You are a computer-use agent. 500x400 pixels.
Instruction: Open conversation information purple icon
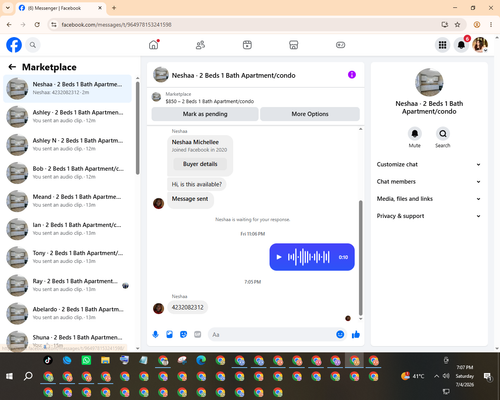[x=352, y=75]
